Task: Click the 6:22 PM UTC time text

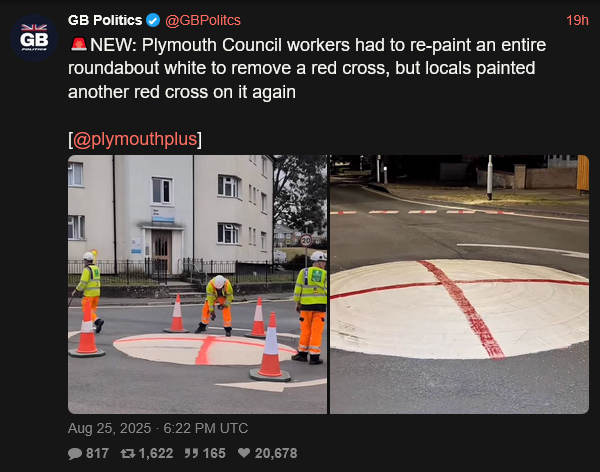Action: coord(205,428)
